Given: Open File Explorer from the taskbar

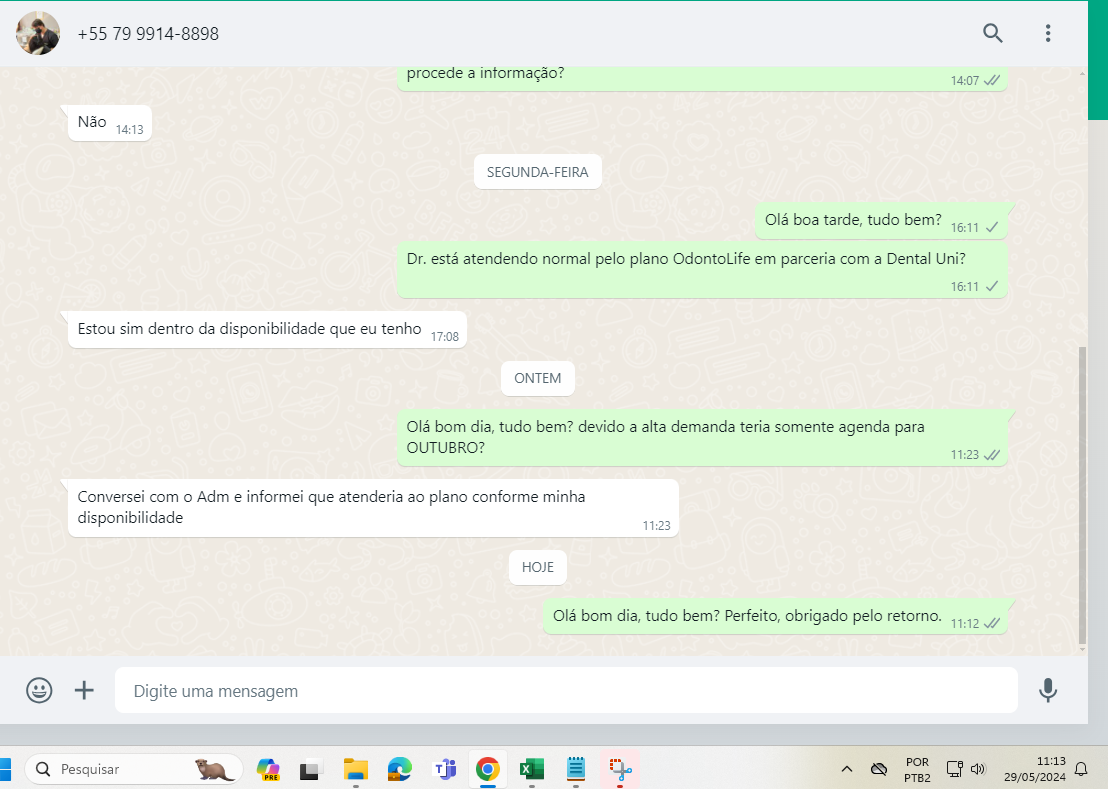Looking at the screenshot, I should 355,769.
